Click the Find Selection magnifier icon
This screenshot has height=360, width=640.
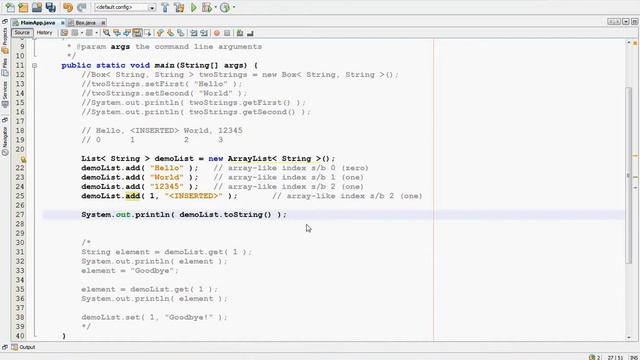click(x=107, y=33)
